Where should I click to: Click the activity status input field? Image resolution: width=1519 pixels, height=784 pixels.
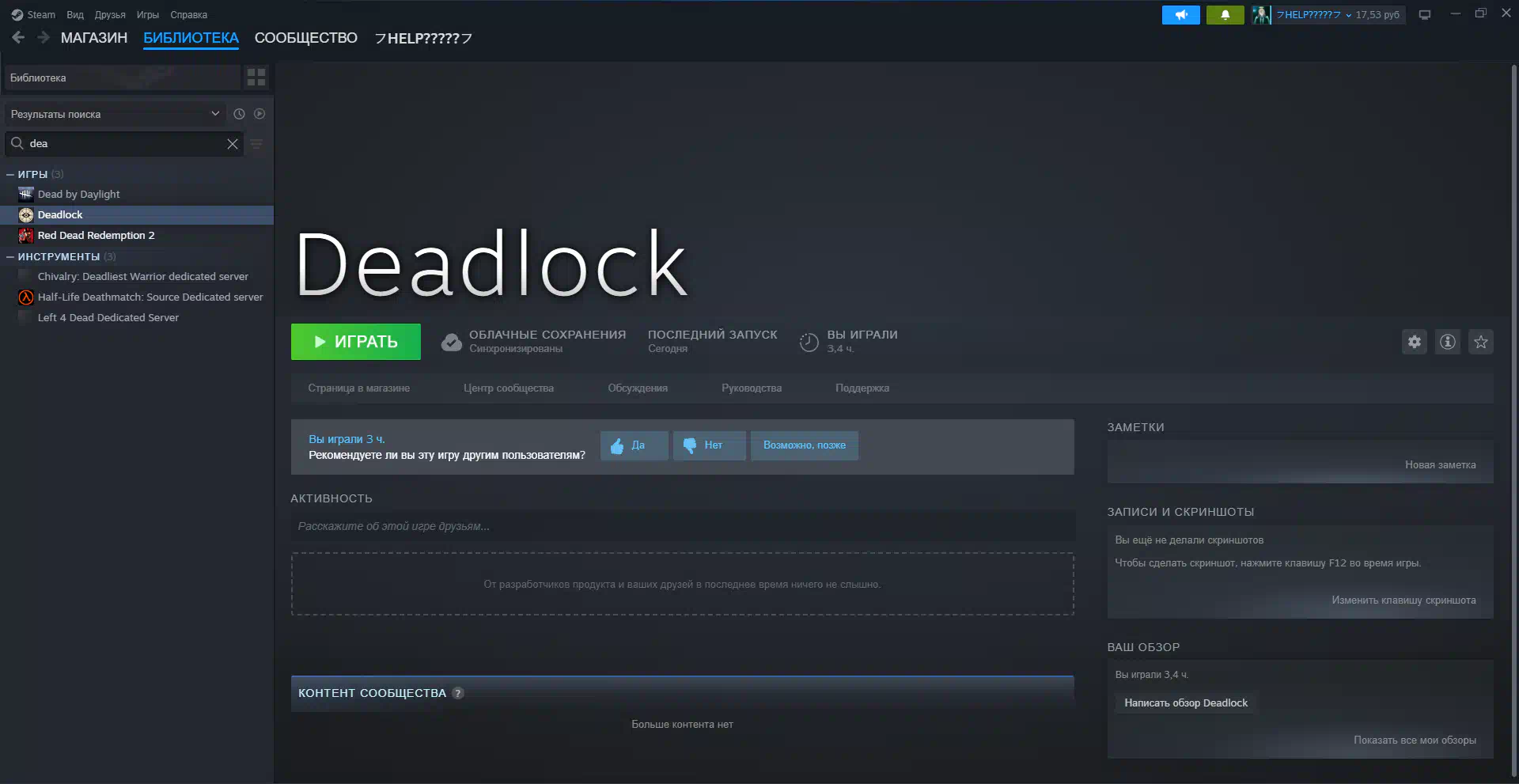point(682,526)
